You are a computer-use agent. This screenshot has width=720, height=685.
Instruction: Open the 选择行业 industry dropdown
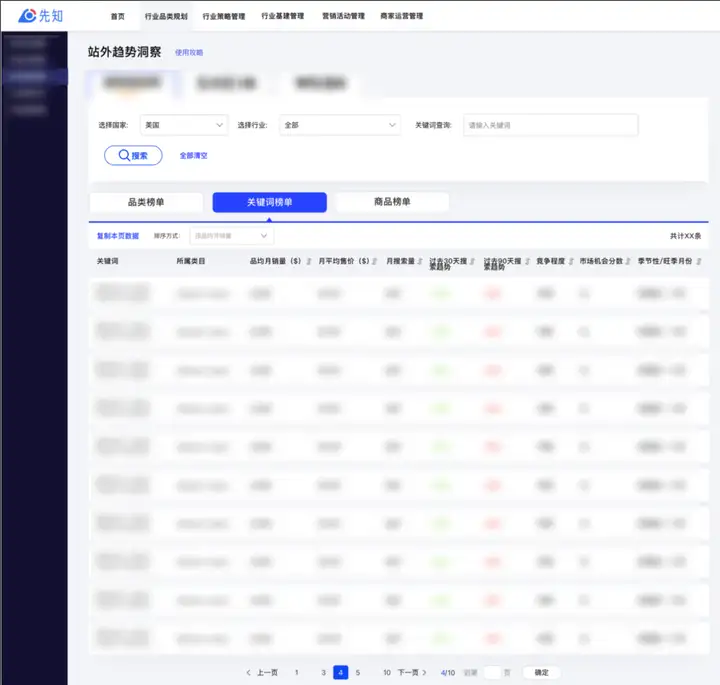[340, 125]
